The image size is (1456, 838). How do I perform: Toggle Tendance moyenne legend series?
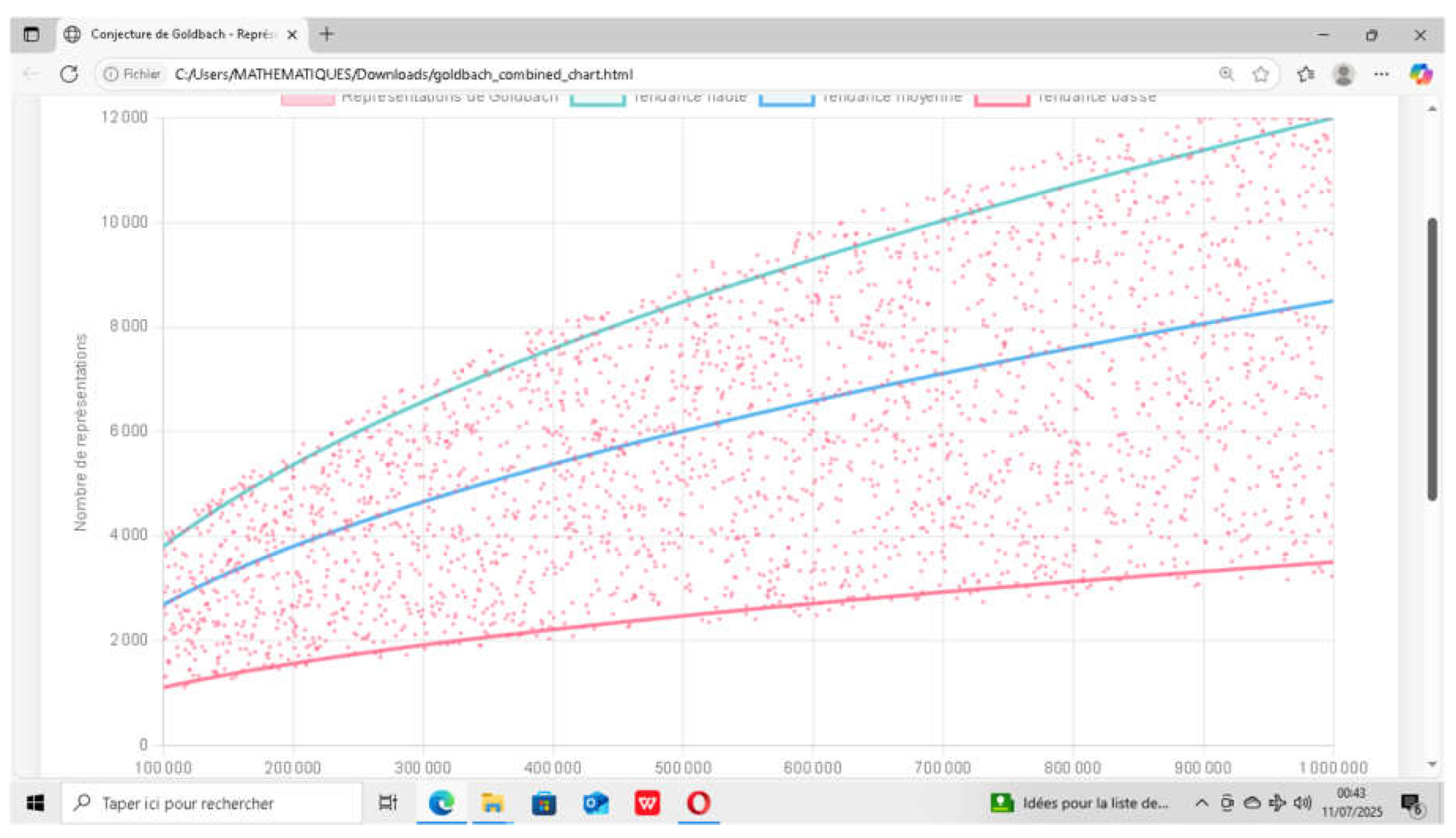[891, 98]
